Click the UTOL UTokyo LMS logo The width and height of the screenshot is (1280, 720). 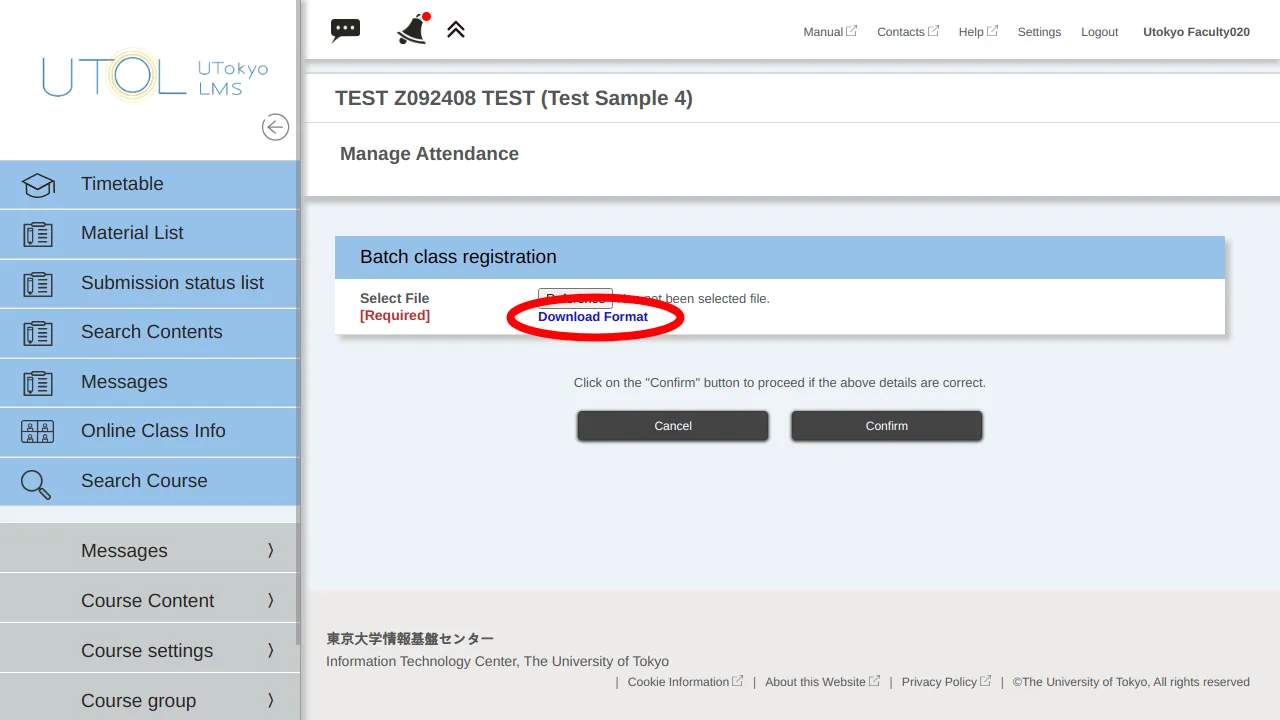pos(155,77)
